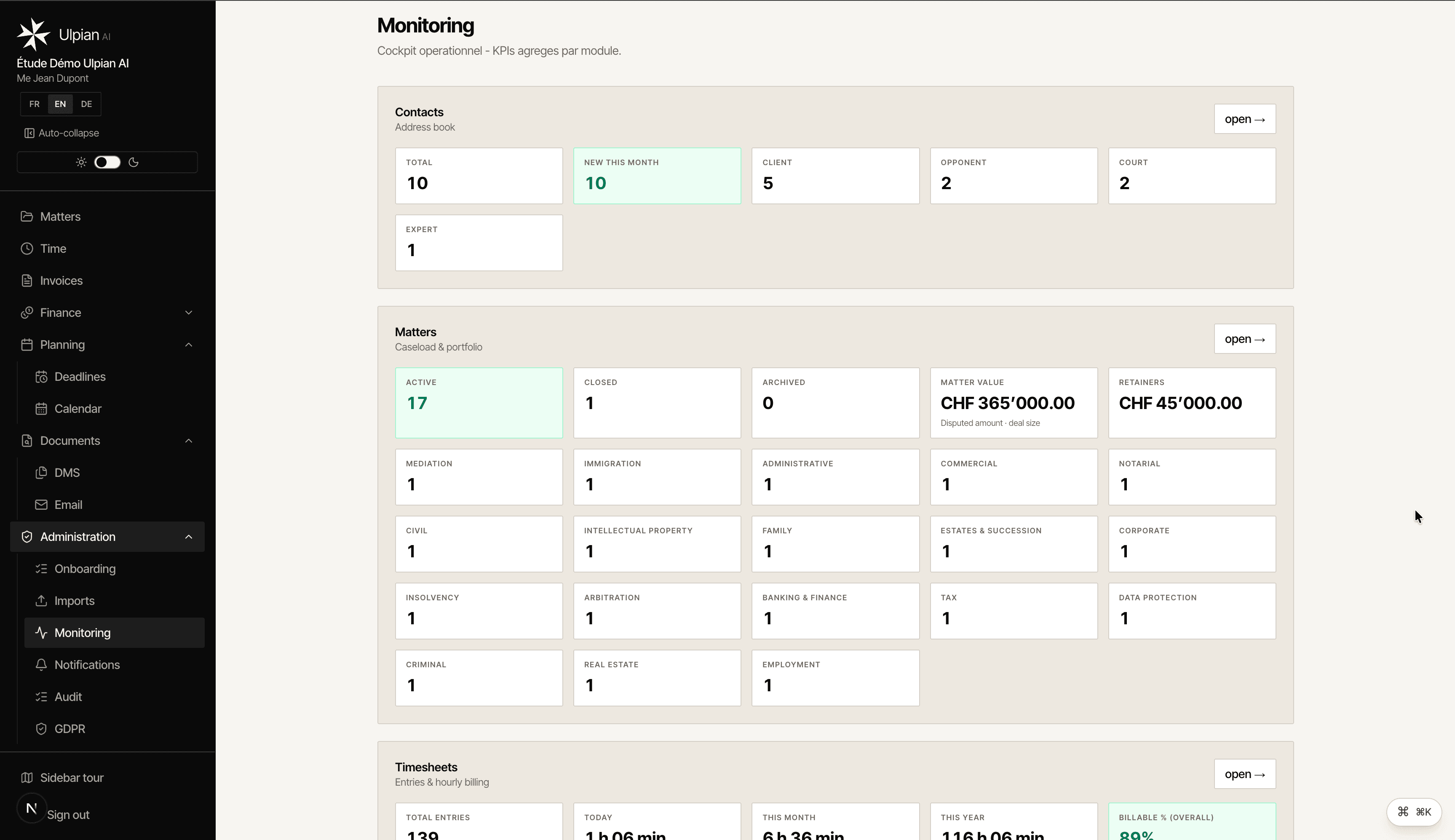1455x840 pixels.
Task: Click the Matters folder icon in sidebar
Action: coord(27,217)
